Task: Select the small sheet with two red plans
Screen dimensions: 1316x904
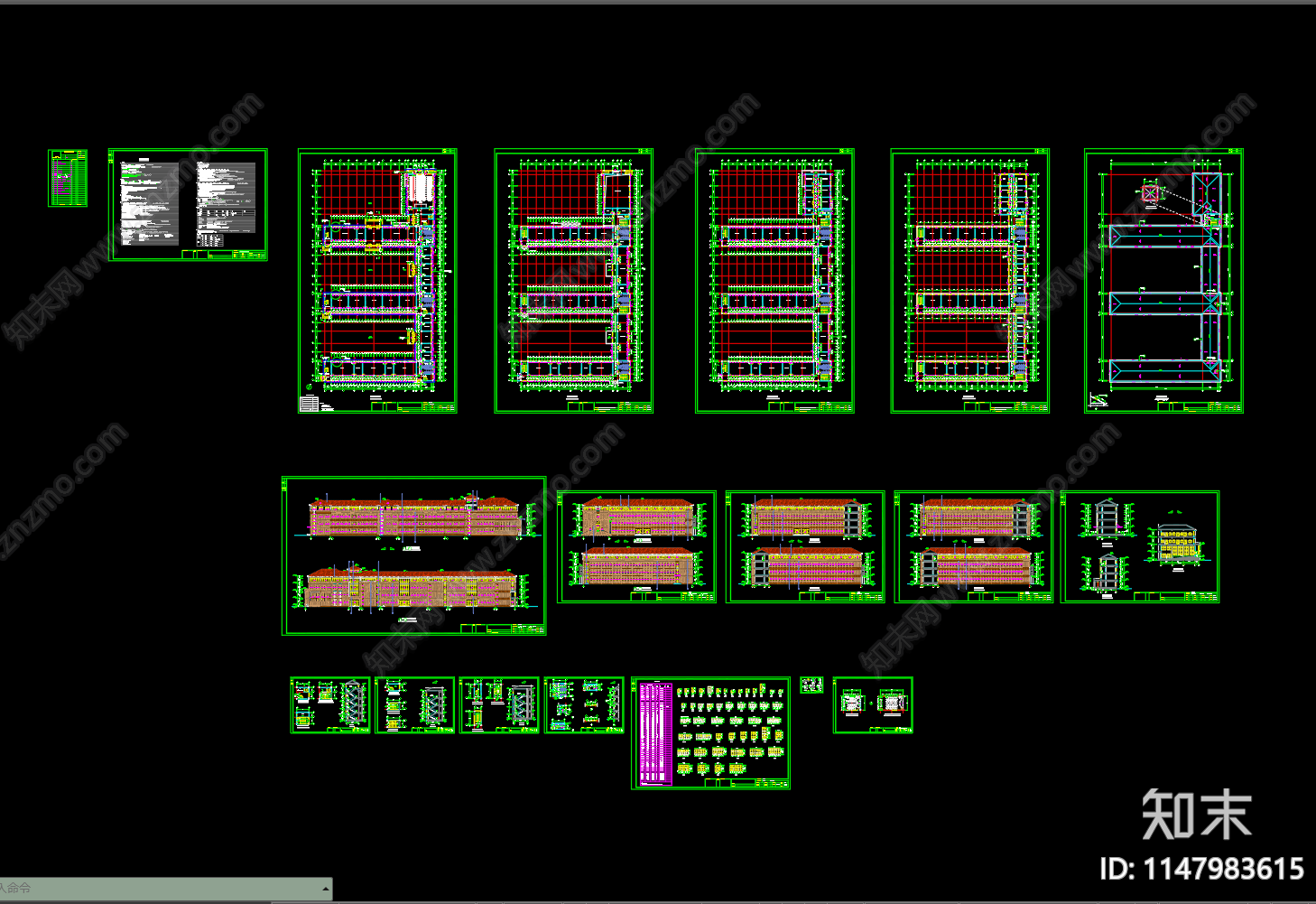Action: pos(873,705)
